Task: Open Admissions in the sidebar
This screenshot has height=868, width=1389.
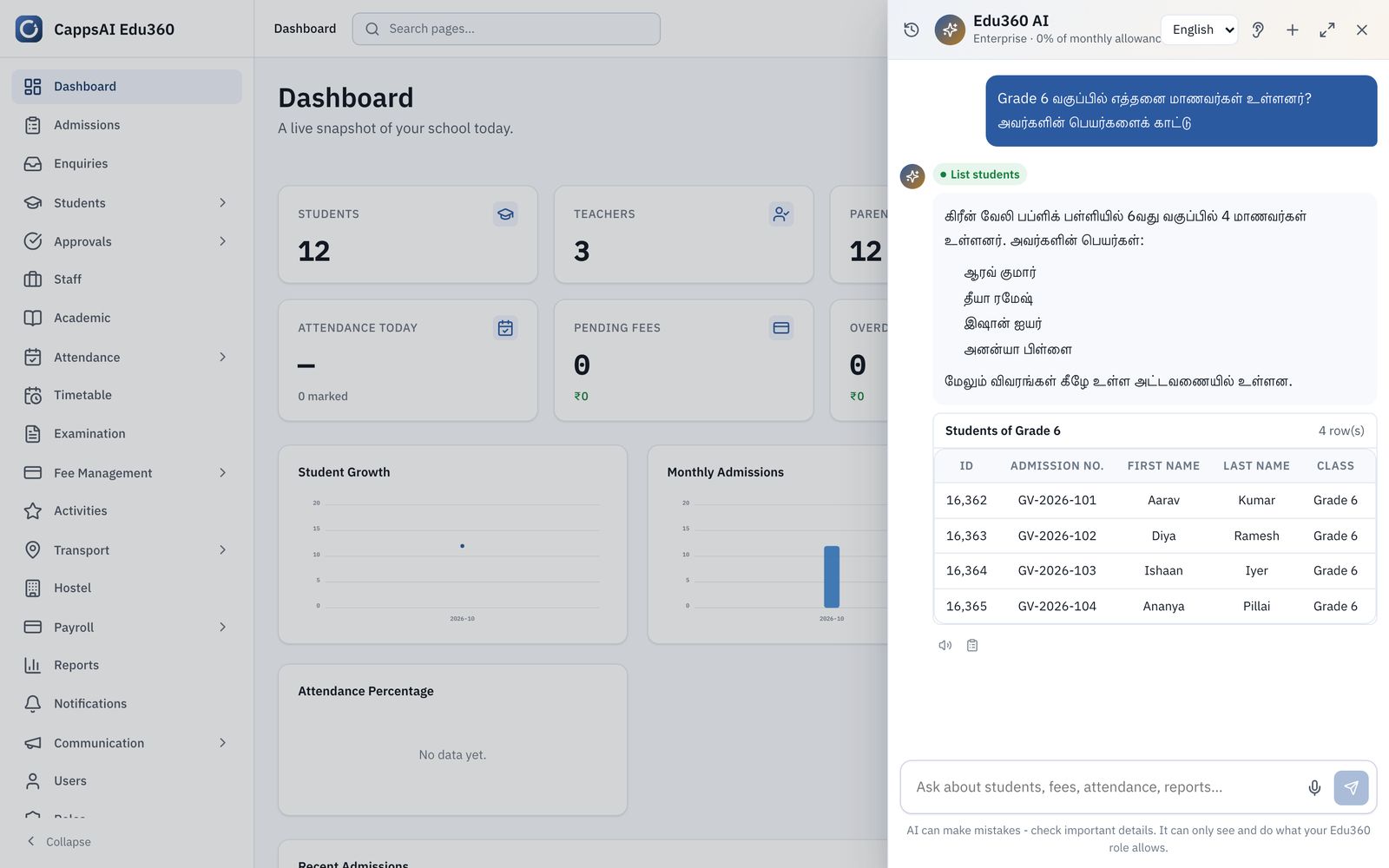Action: [x=127, y=125]
